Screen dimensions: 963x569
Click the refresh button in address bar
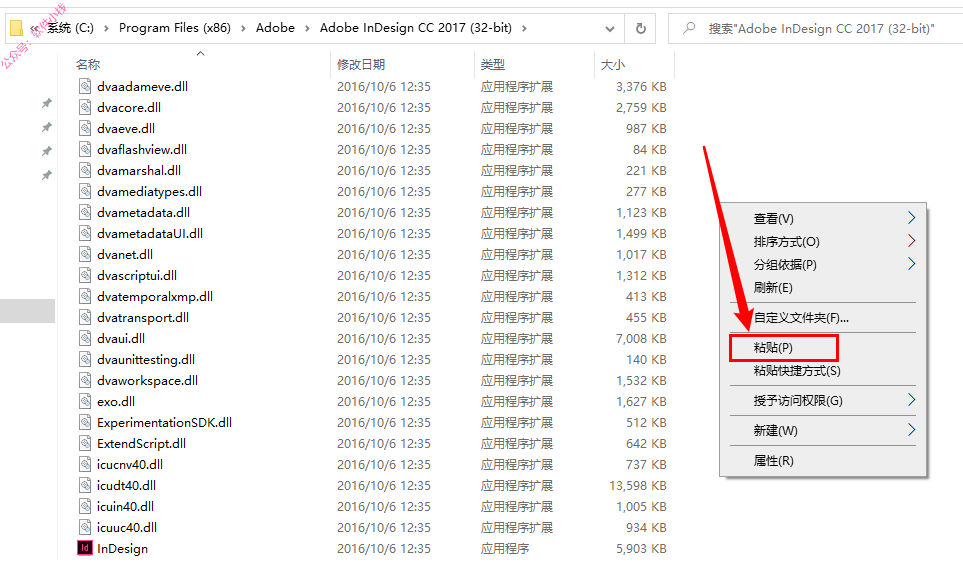(x=641, y=28)
